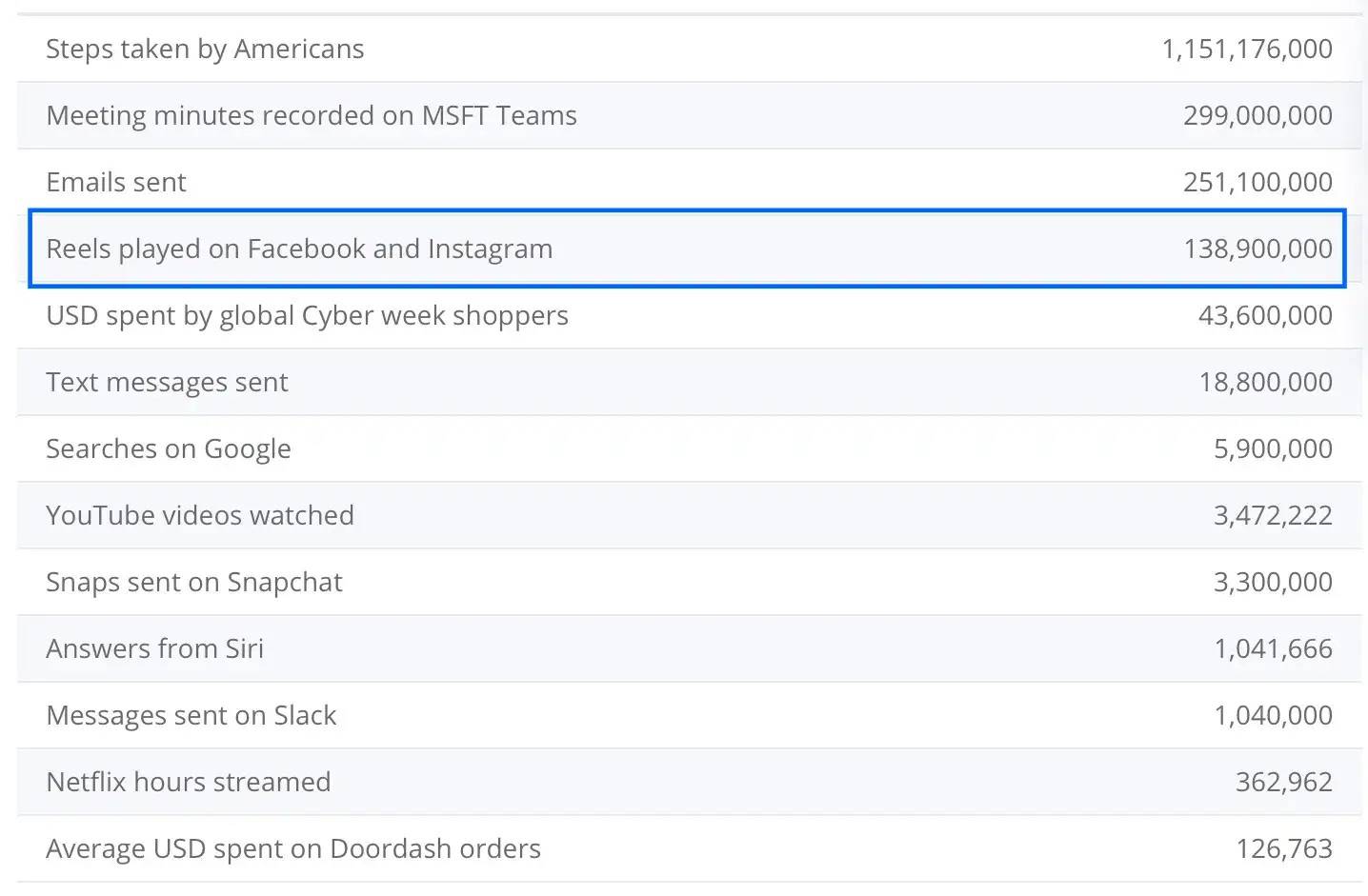
Task: Click the "Messages sent on Slack" label
Action: pyautogui.click(x=191, y=716)
